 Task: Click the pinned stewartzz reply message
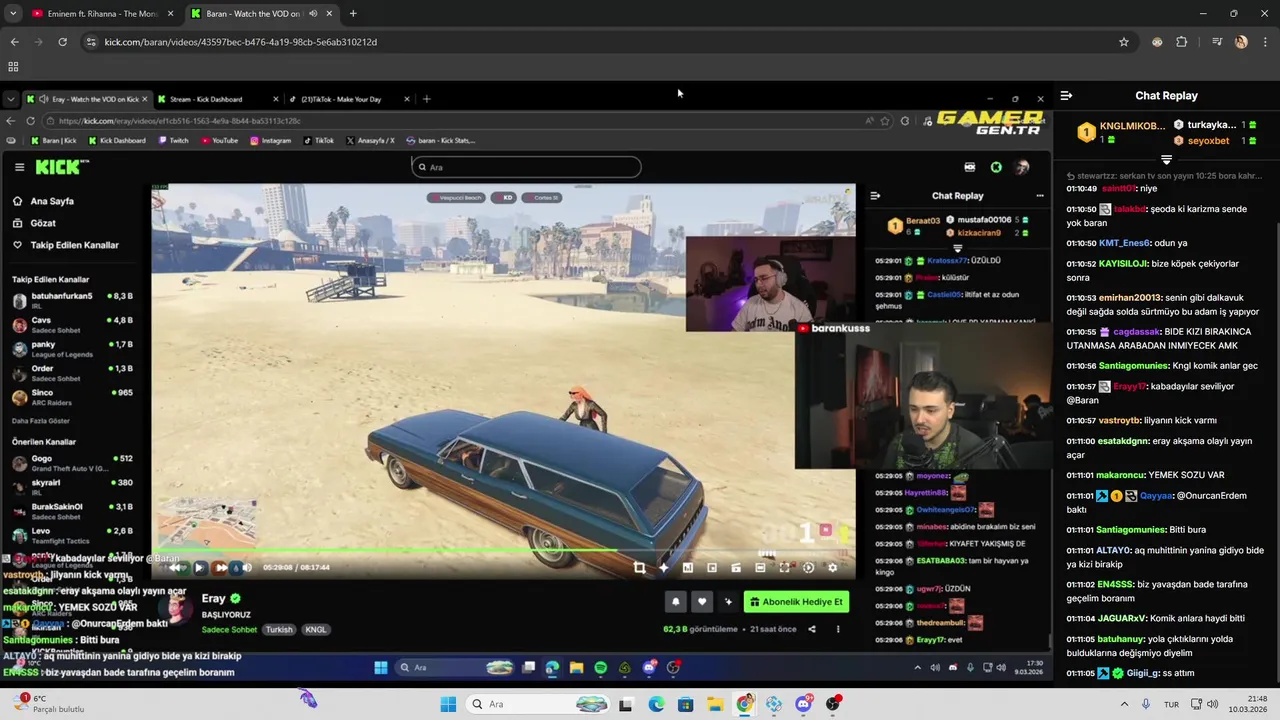[x=1163, y=176]
